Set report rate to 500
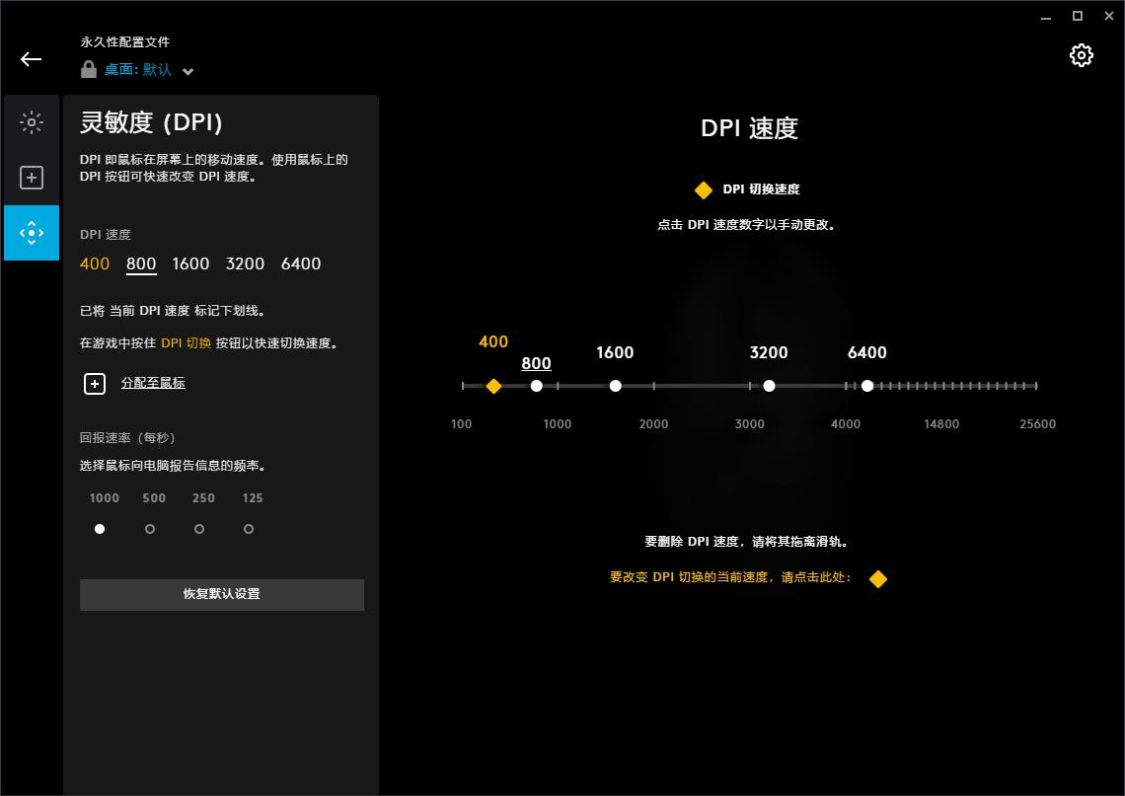The height and width of the screenshot is (796, 1125). 150,529
